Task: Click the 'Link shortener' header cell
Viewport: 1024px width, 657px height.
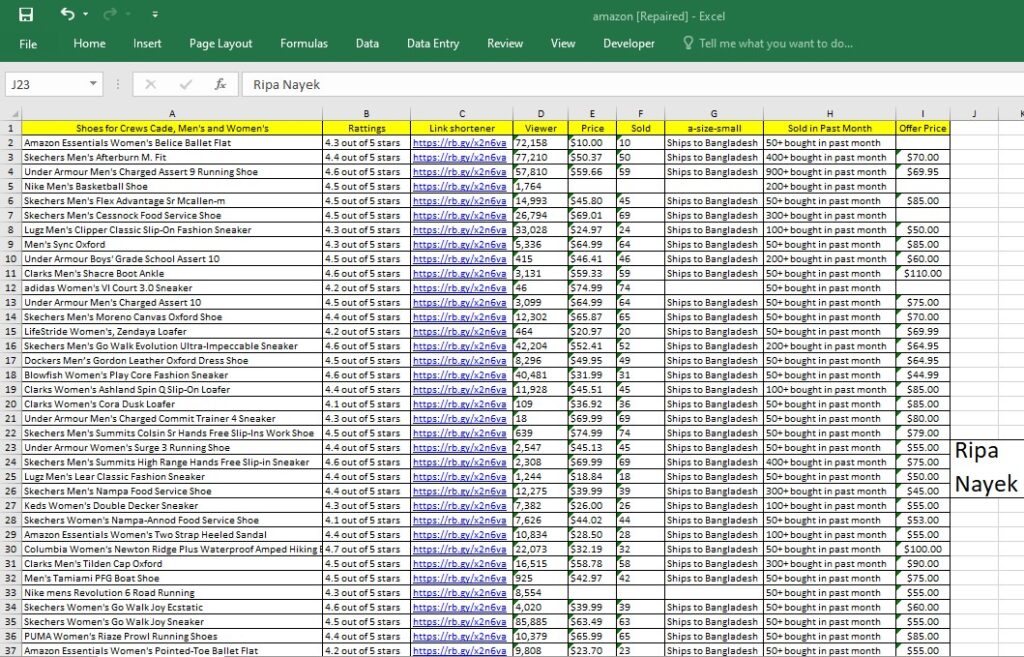Action: (x=462, y=129)
